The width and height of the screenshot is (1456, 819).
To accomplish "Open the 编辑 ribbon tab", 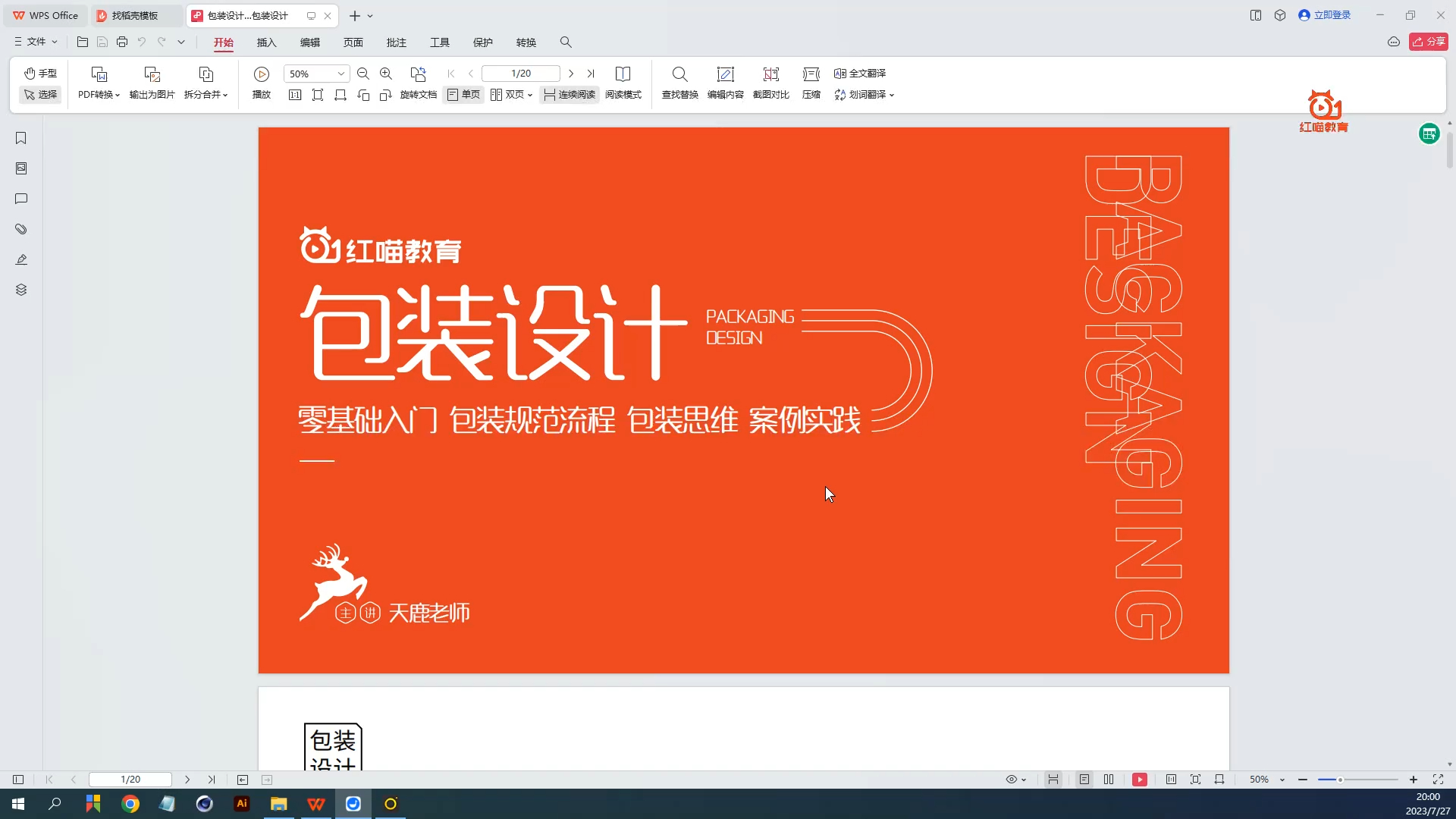I will point(310,42).
